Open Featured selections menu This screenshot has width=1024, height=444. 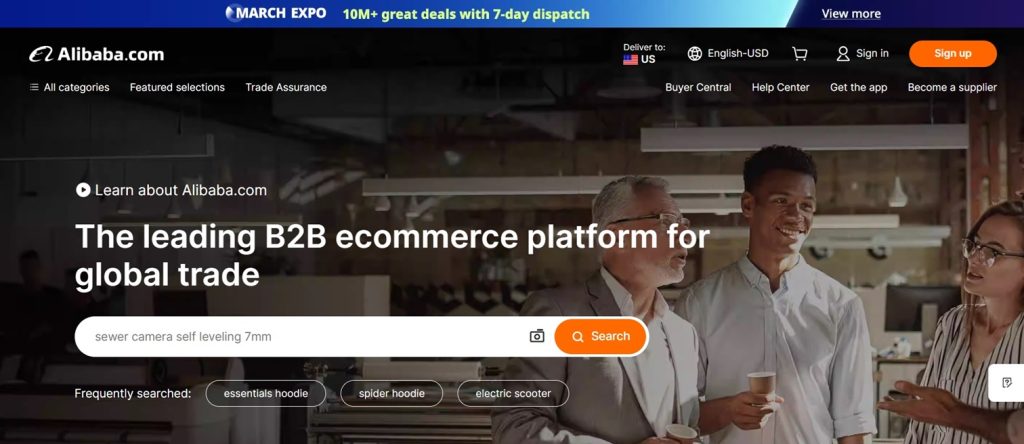(177, 87)
